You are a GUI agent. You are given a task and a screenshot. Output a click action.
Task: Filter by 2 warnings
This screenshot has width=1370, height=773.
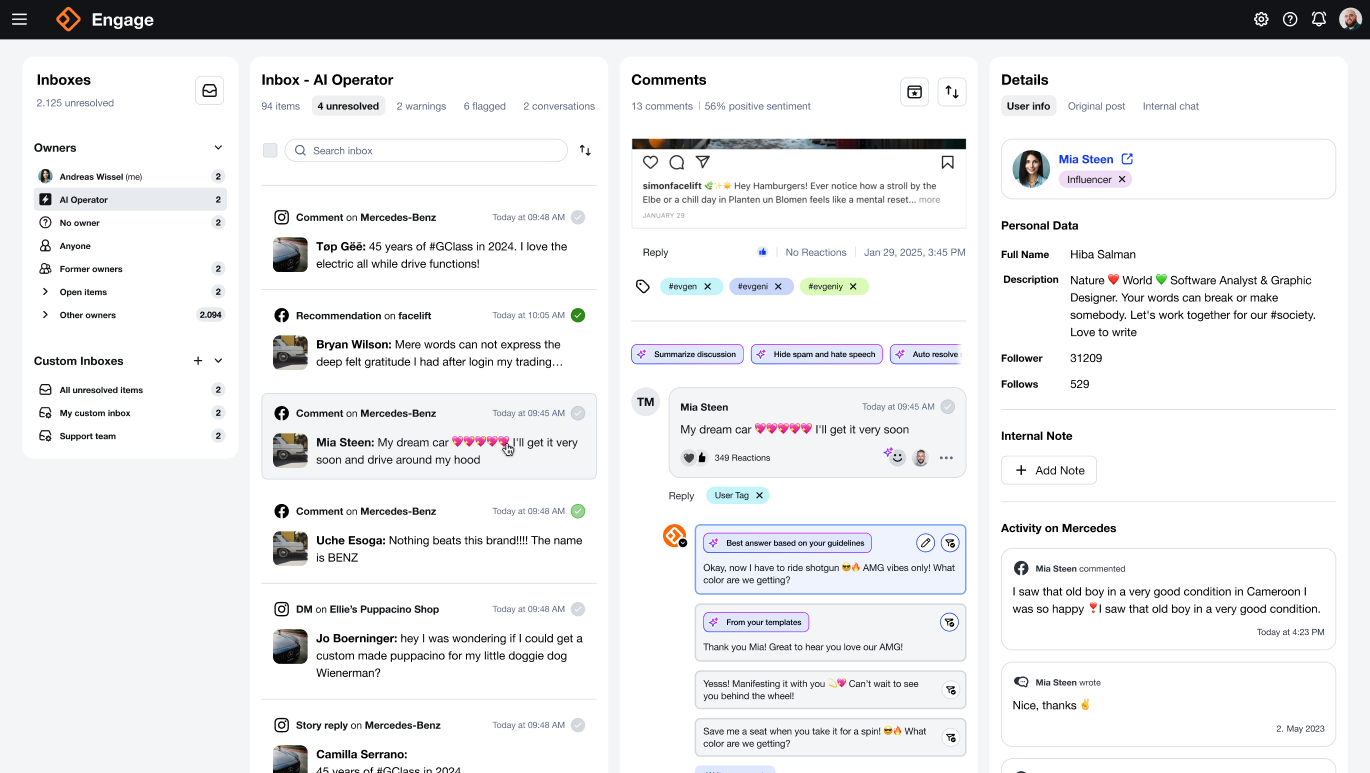[x=421, y=106]
